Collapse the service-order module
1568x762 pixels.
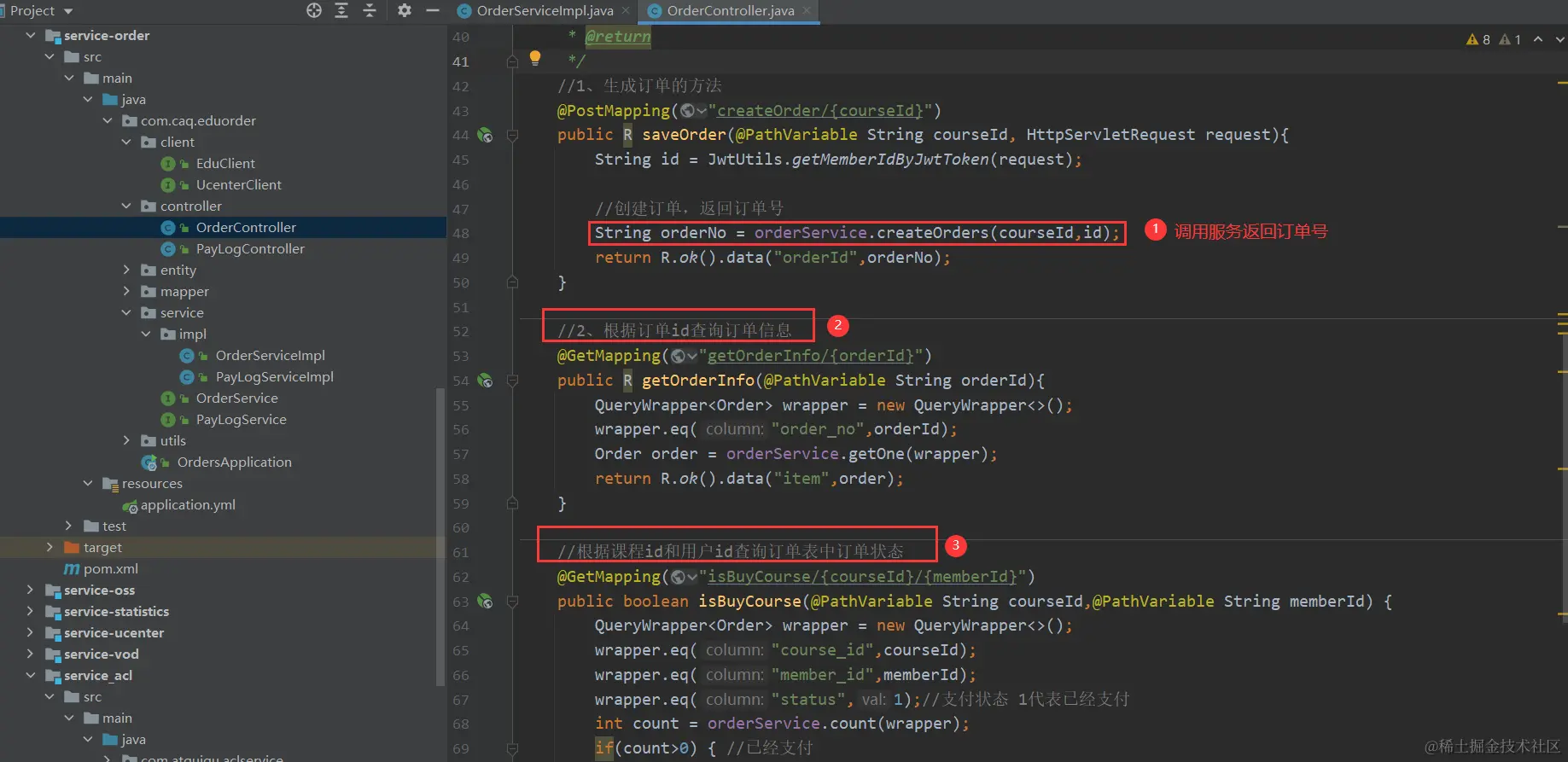tap(31, 35)
